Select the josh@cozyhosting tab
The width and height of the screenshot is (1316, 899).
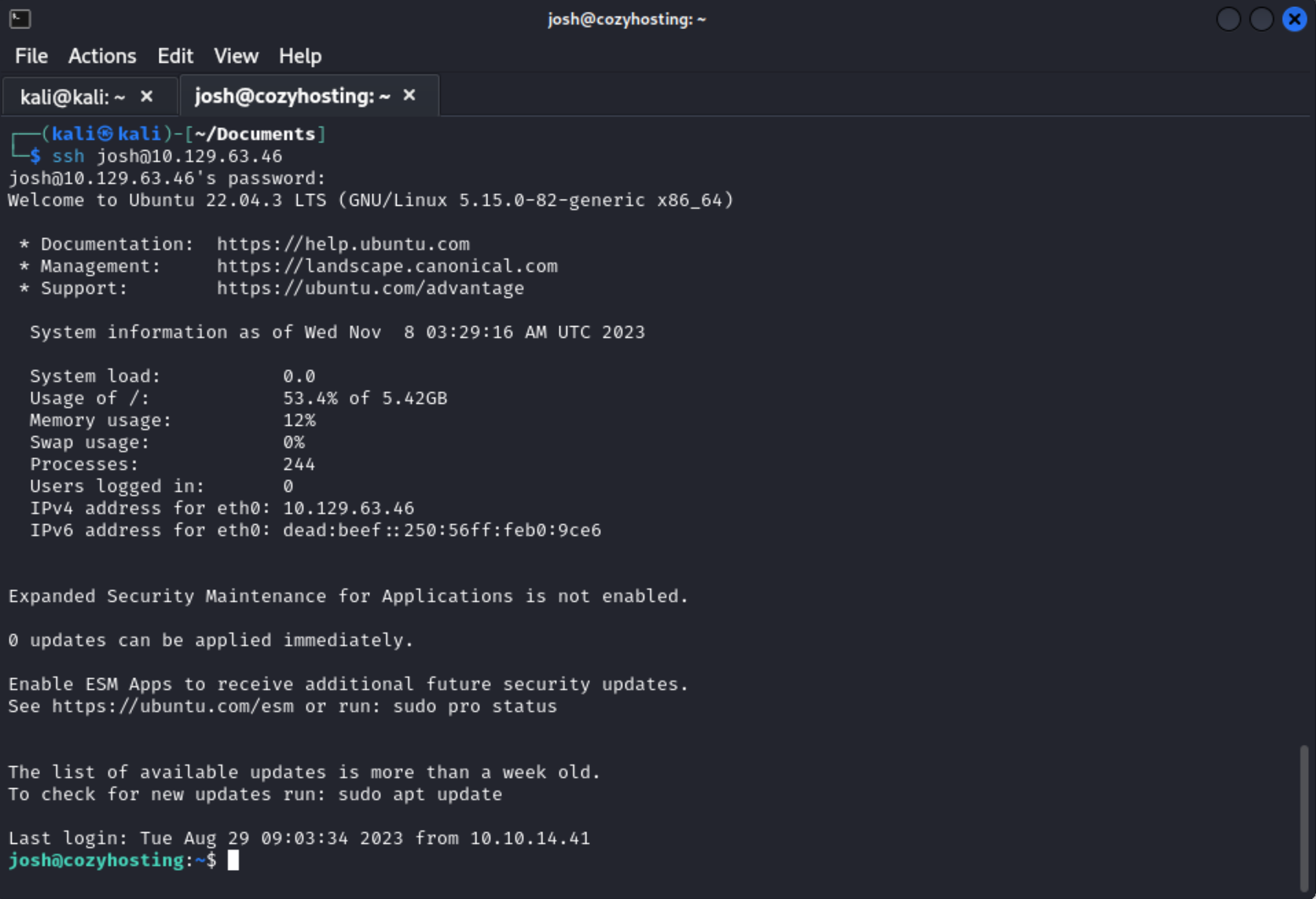pos(292,96)
